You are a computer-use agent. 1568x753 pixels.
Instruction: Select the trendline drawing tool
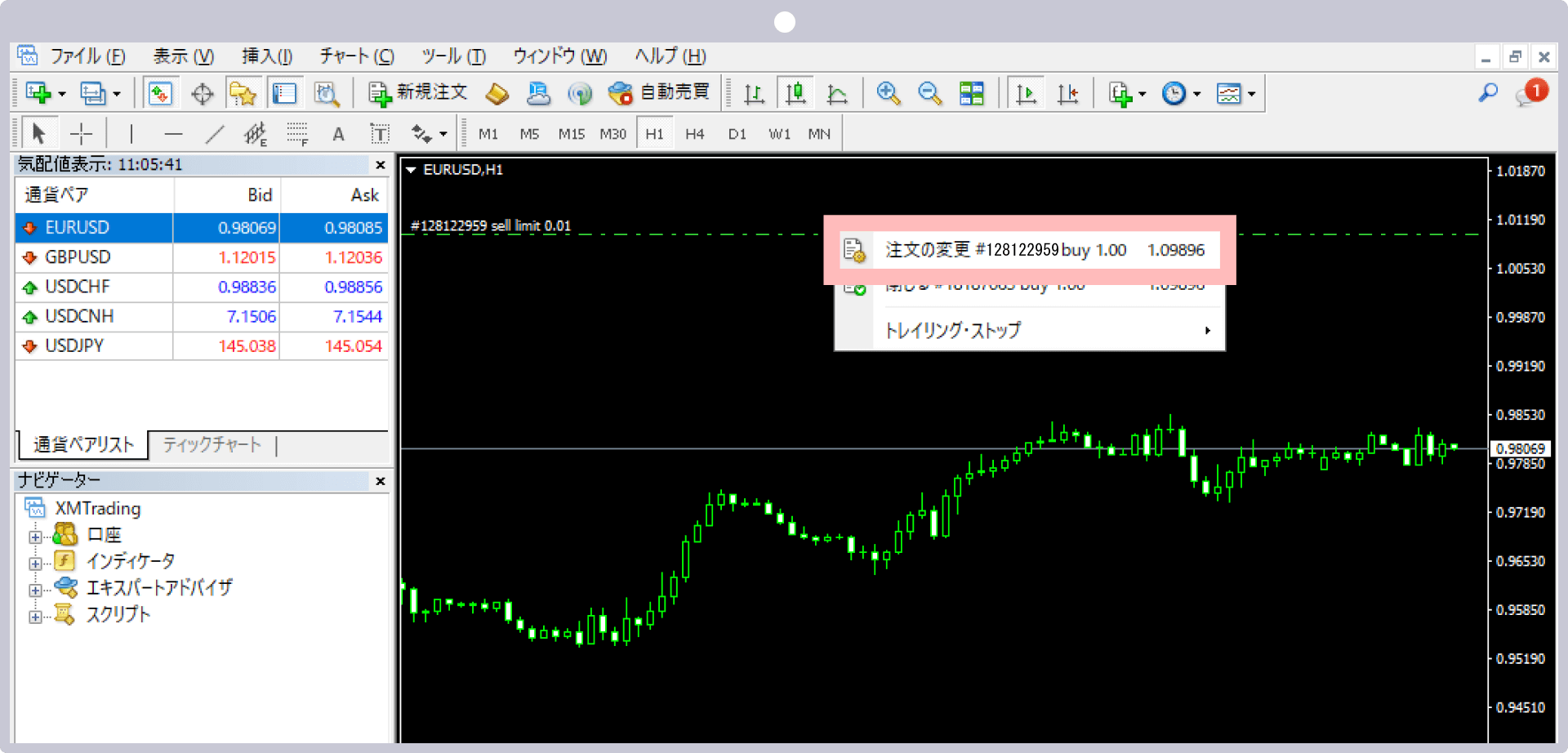click(215, 133)
